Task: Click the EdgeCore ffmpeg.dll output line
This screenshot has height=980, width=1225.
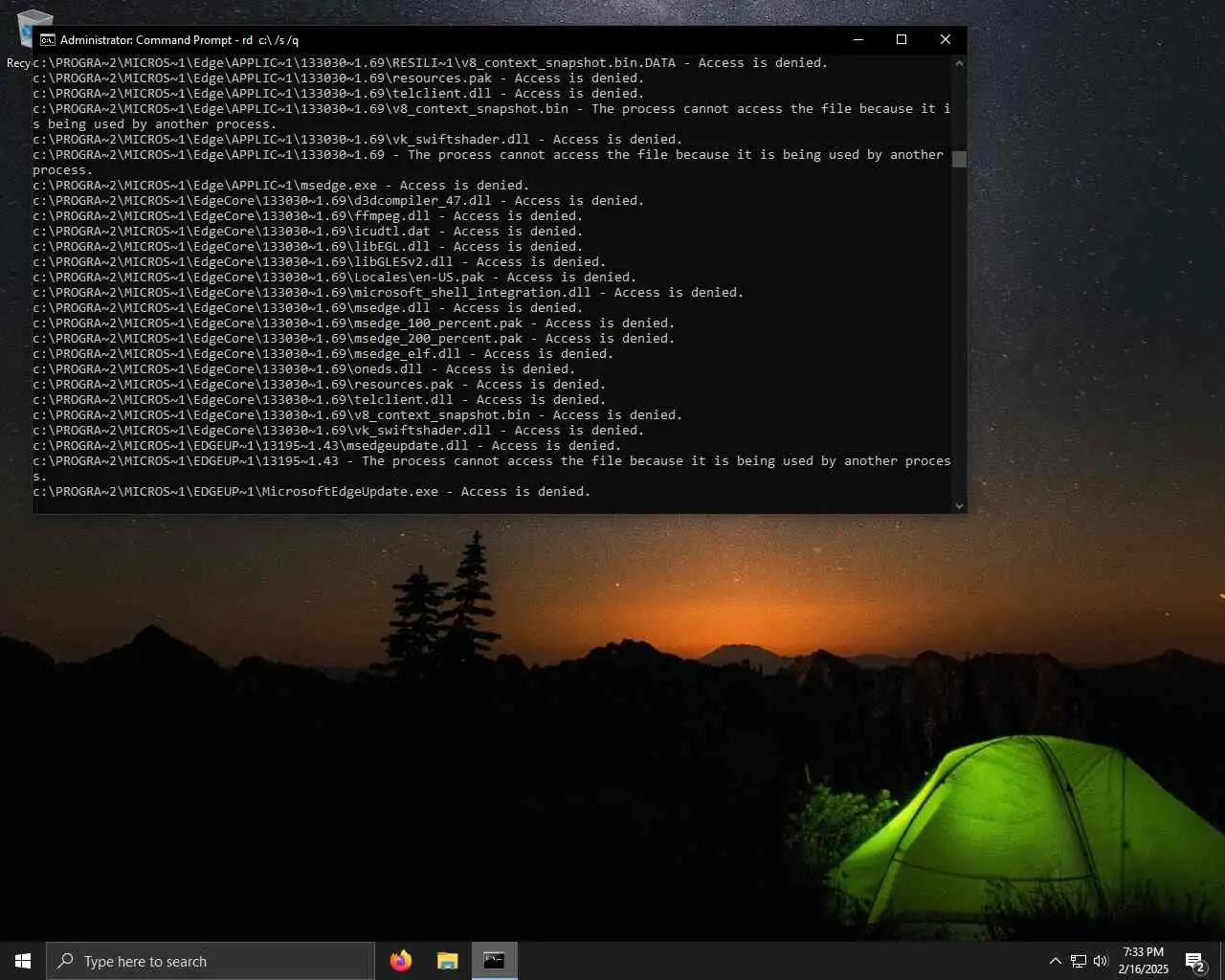Action: pos(308,216)
